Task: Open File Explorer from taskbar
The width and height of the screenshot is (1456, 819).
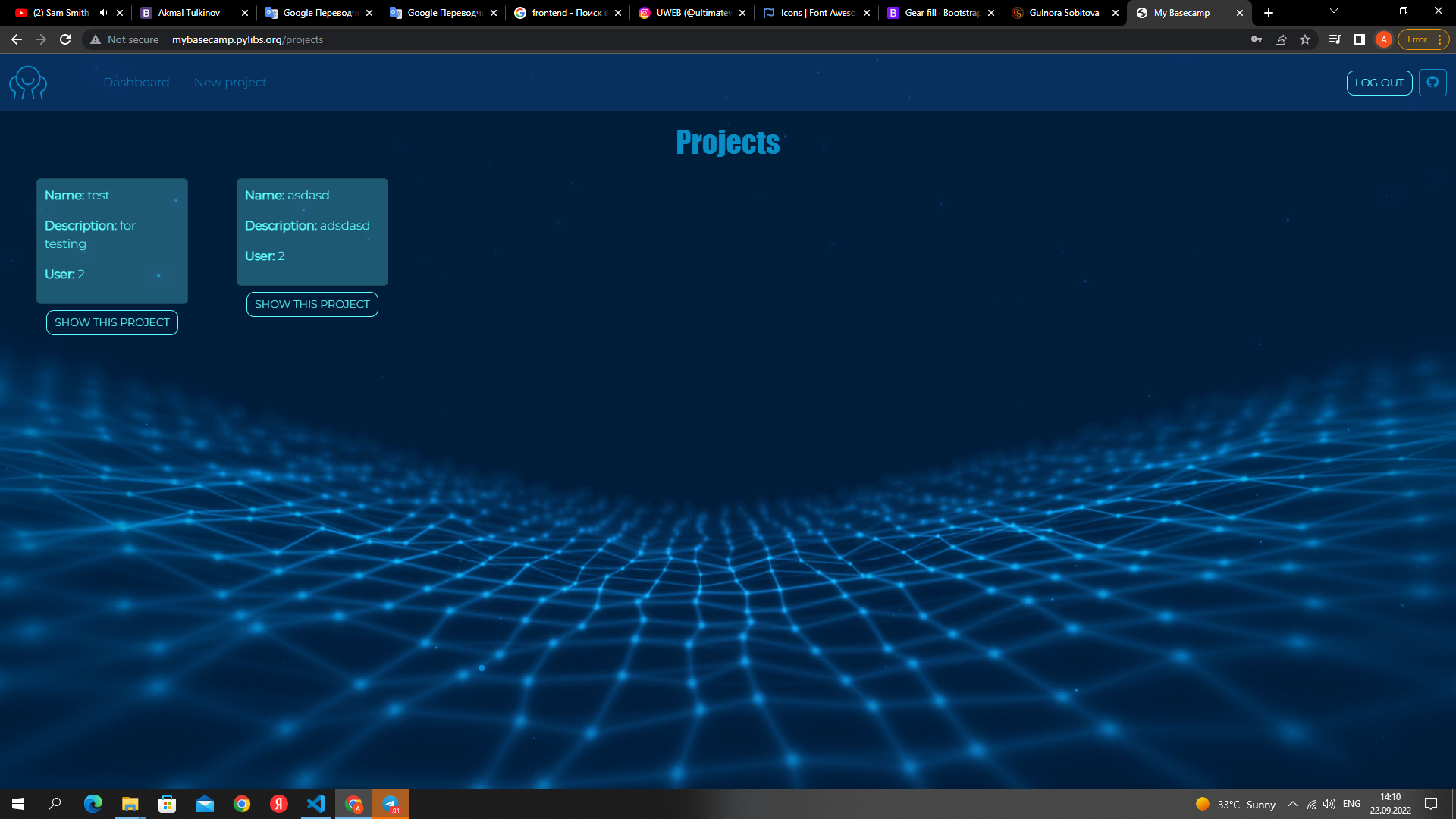Action: pos(130,804)
